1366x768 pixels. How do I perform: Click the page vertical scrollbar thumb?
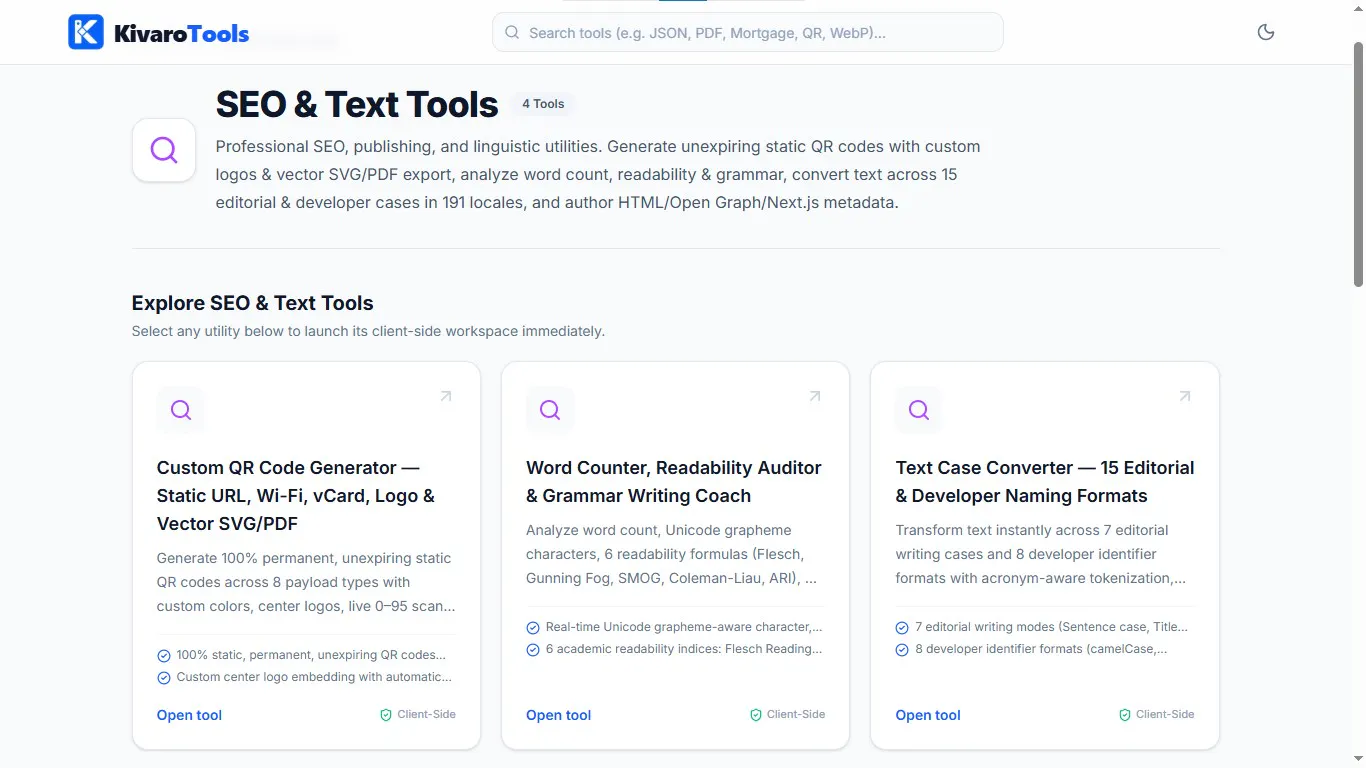click(x=1358, y=165)
